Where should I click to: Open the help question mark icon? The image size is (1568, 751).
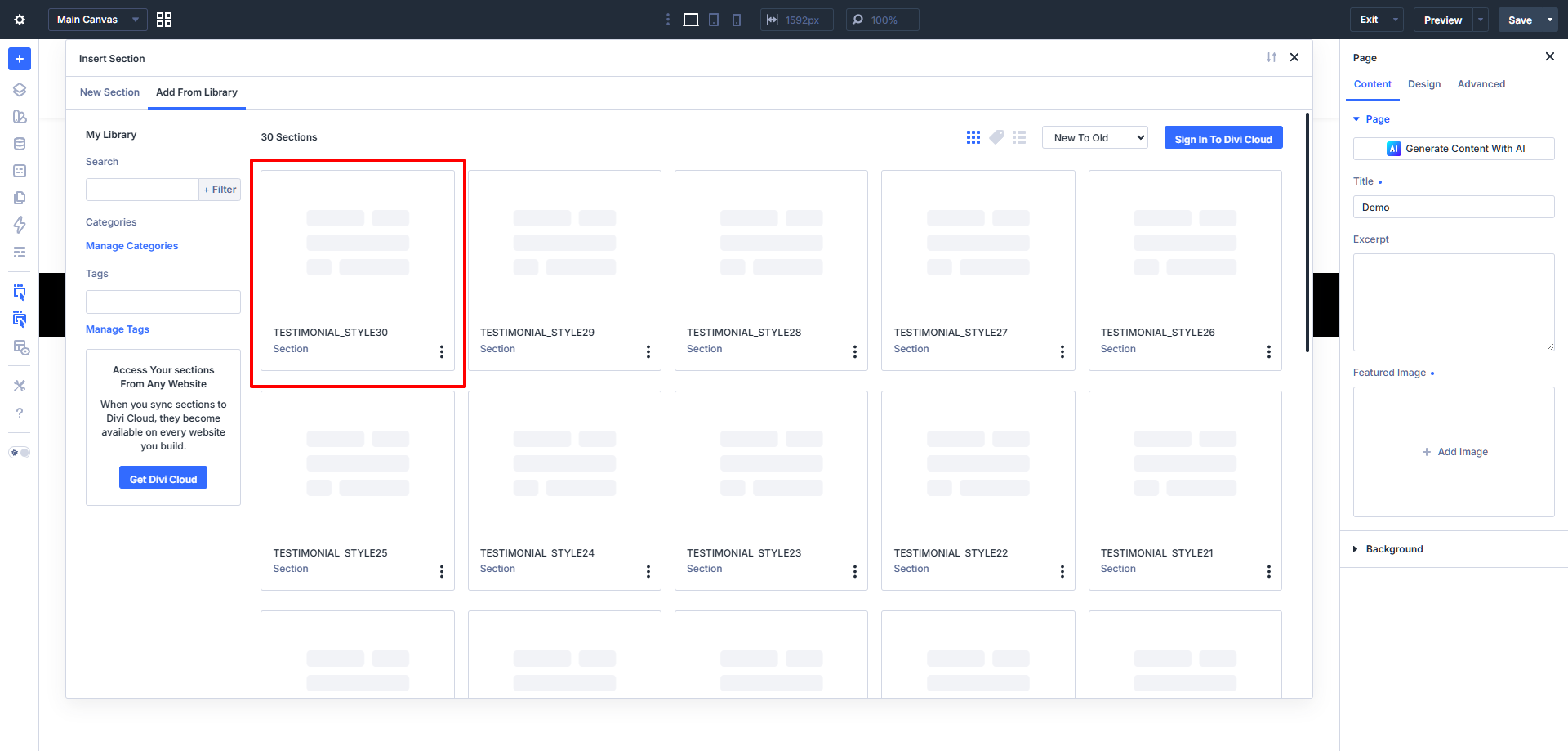pyautogui.click(x=20, y=413)
